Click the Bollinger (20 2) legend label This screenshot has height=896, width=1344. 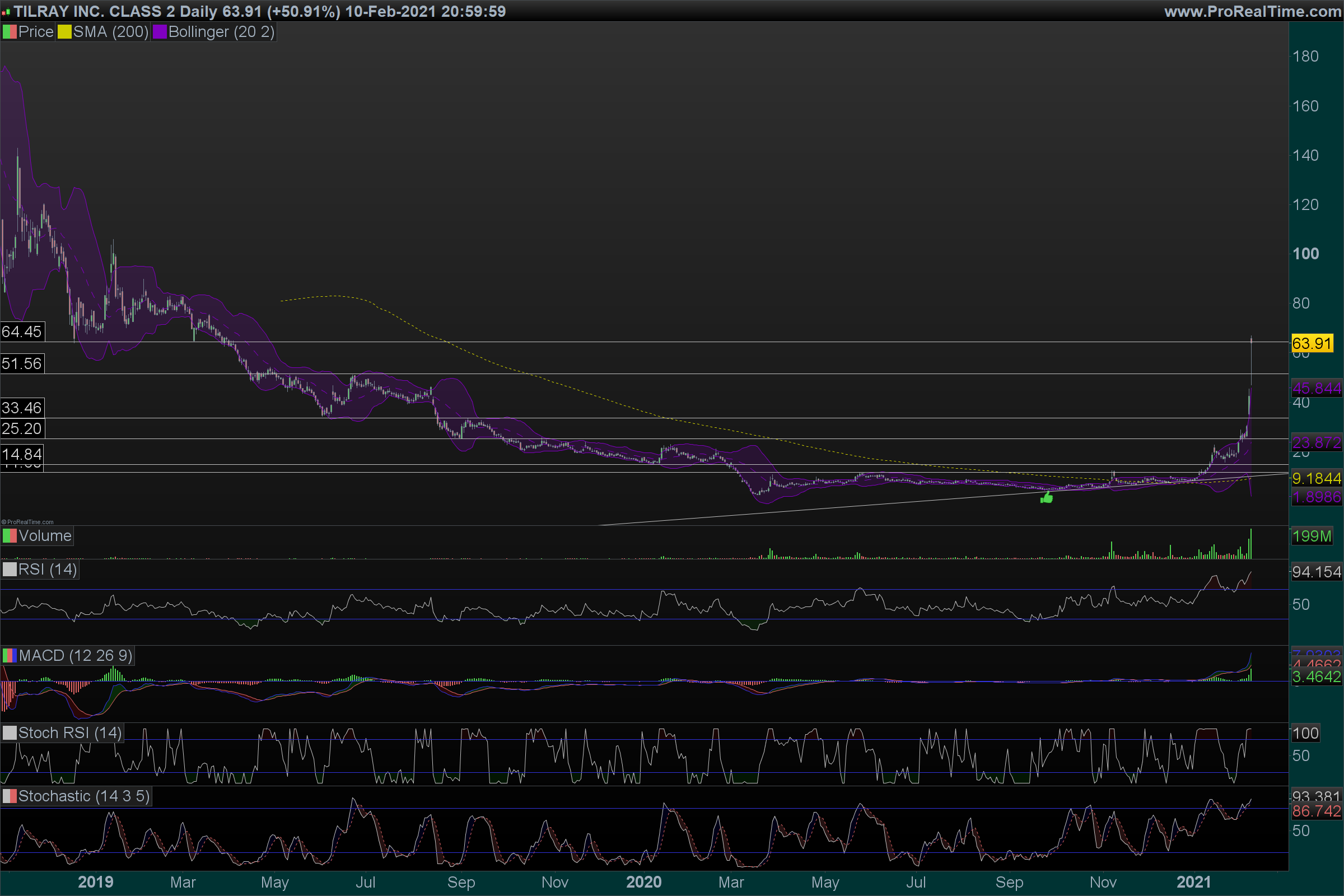221,32
